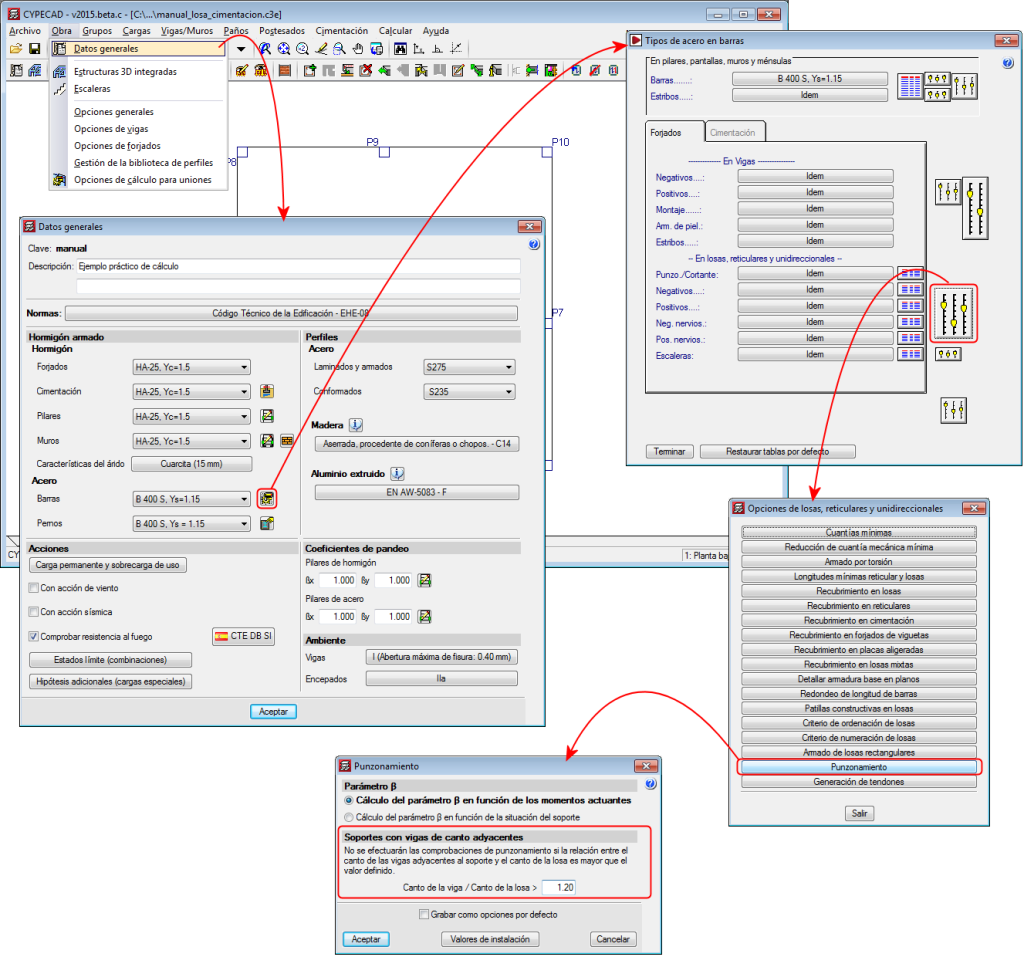This screenshot has height=957, width=1024.
Task: Check Grabar como opciones por defecto
Action: point(424,915)
